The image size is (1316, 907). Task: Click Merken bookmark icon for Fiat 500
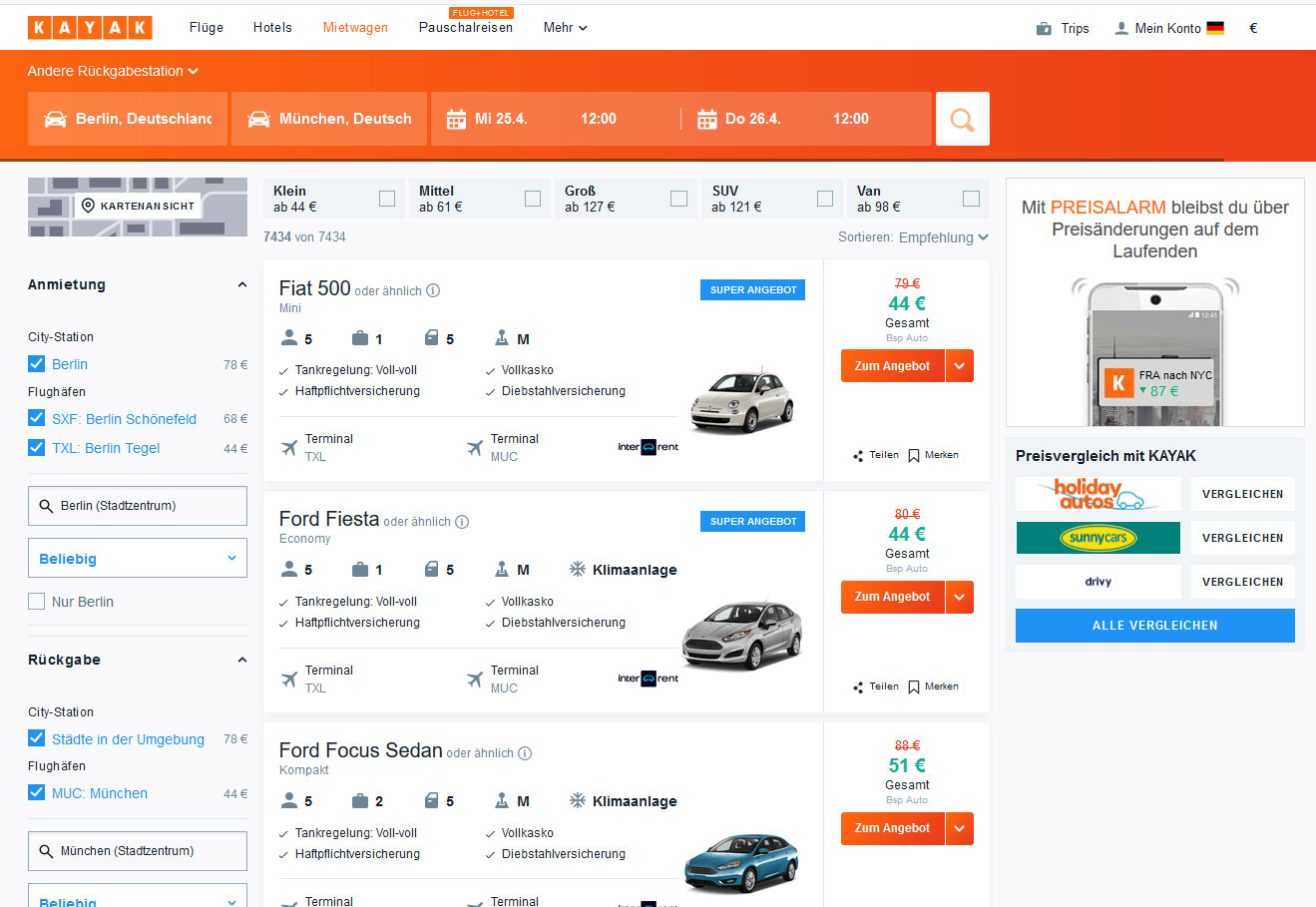point(914,456)
